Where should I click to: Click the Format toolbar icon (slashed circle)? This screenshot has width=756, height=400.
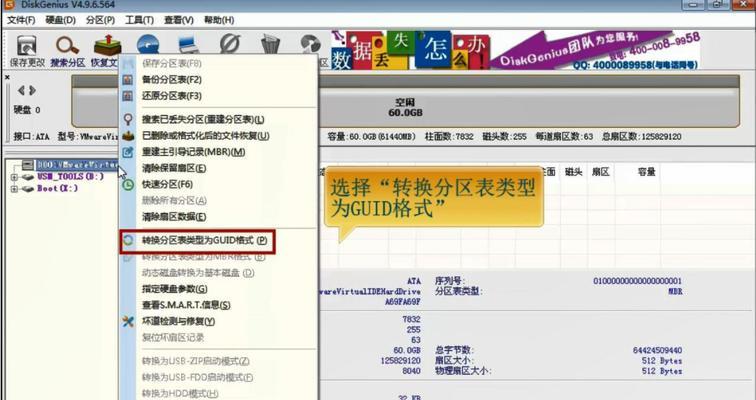230,44
